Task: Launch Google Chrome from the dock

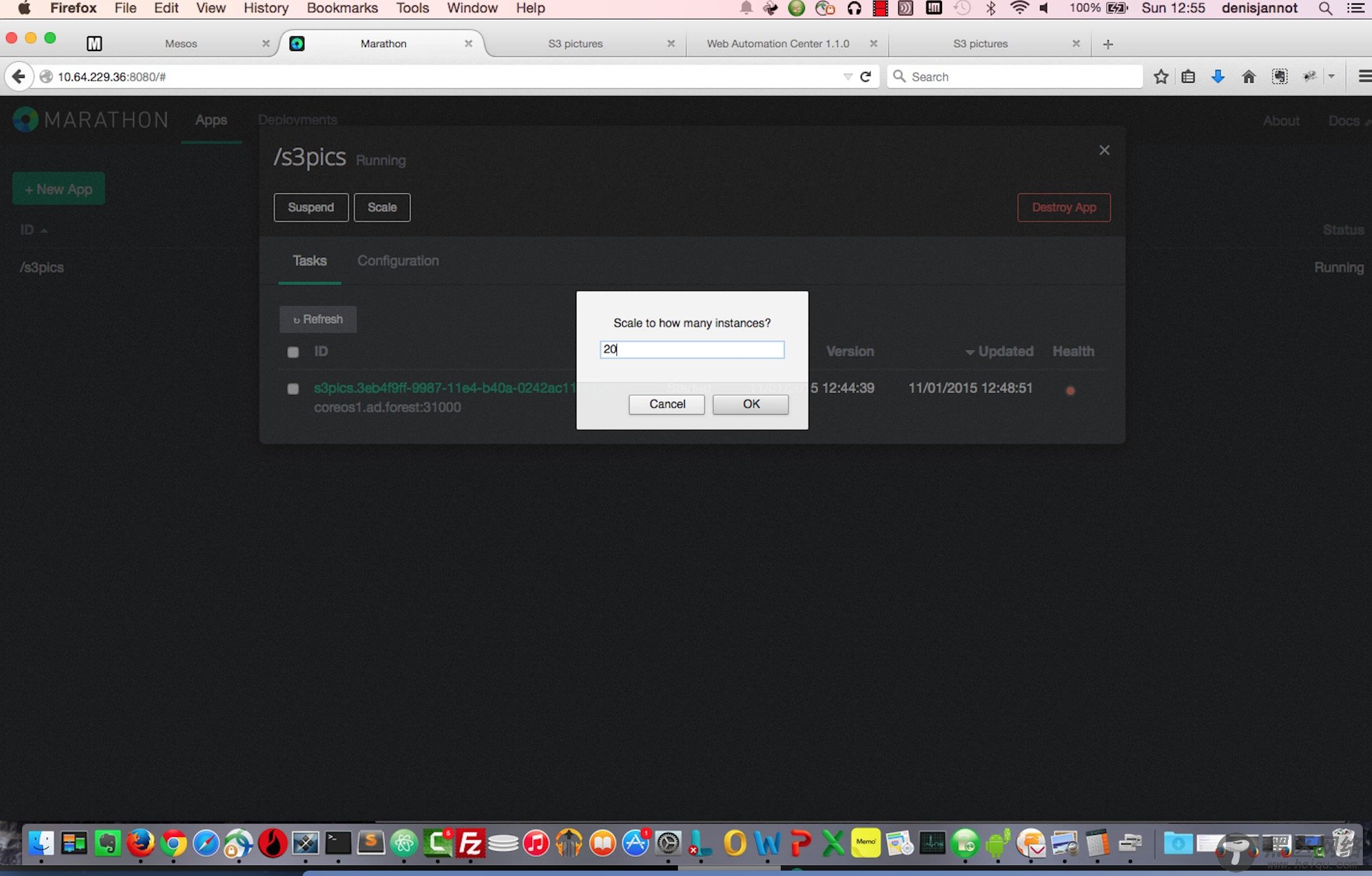Action: pos(173,842)
